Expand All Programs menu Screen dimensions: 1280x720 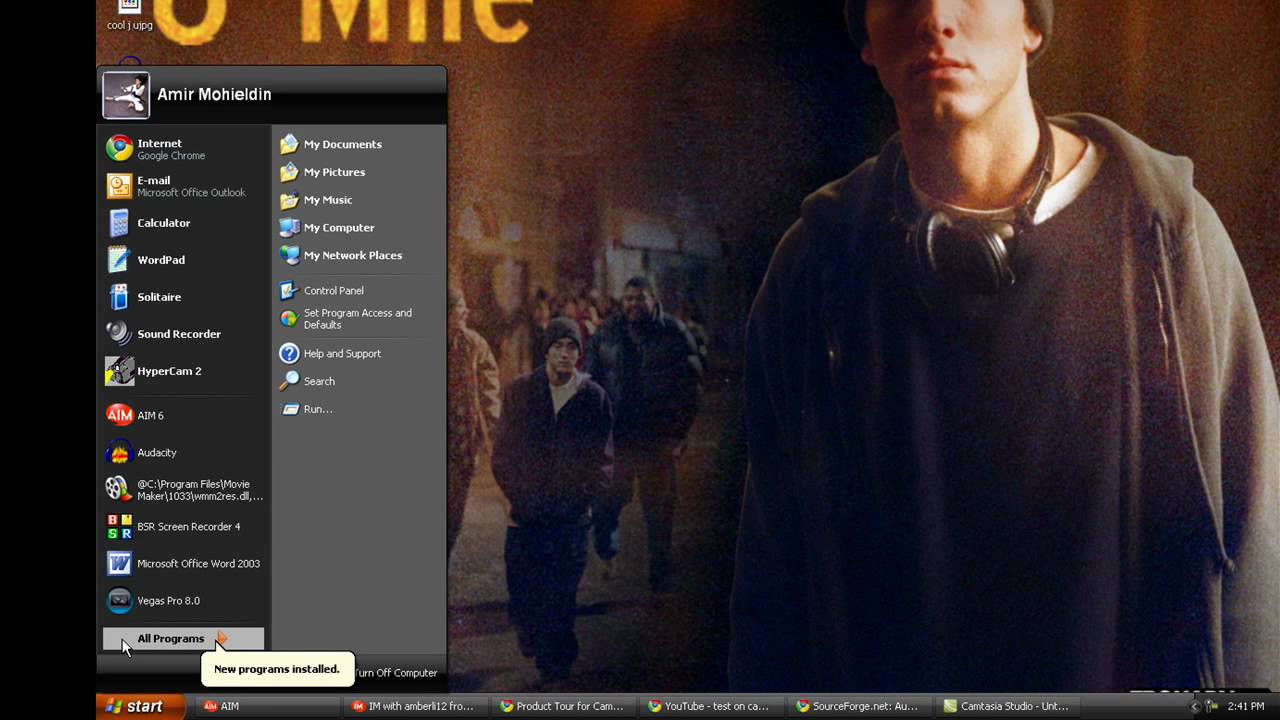coord(183,638)
